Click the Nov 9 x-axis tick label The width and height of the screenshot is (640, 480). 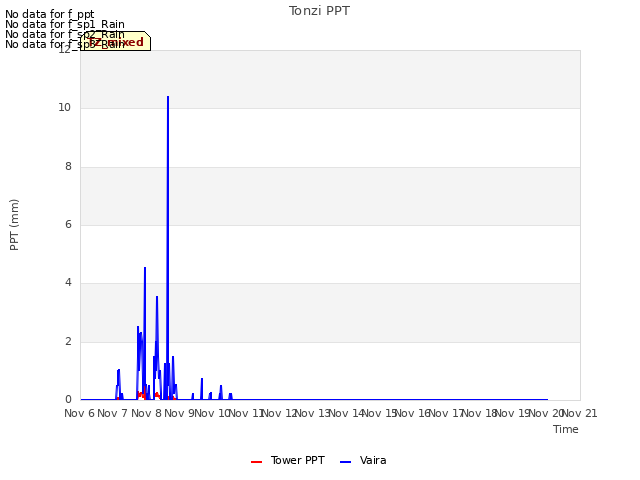[180, 413]
